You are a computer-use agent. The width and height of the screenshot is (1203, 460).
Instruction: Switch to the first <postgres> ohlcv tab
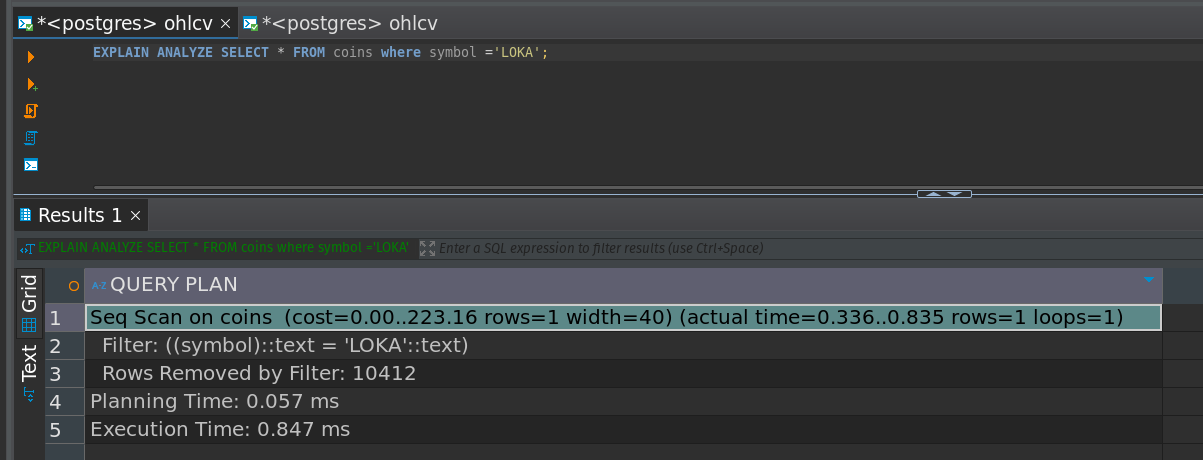pos(123,23)
